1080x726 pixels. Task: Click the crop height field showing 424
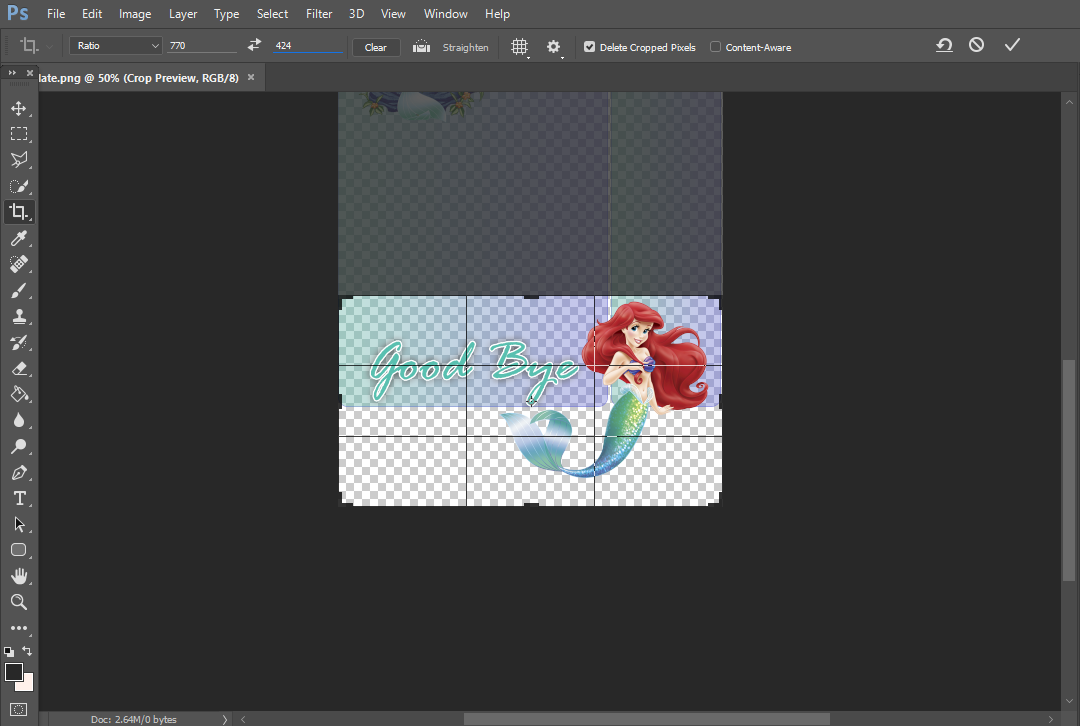pos(307,45)
